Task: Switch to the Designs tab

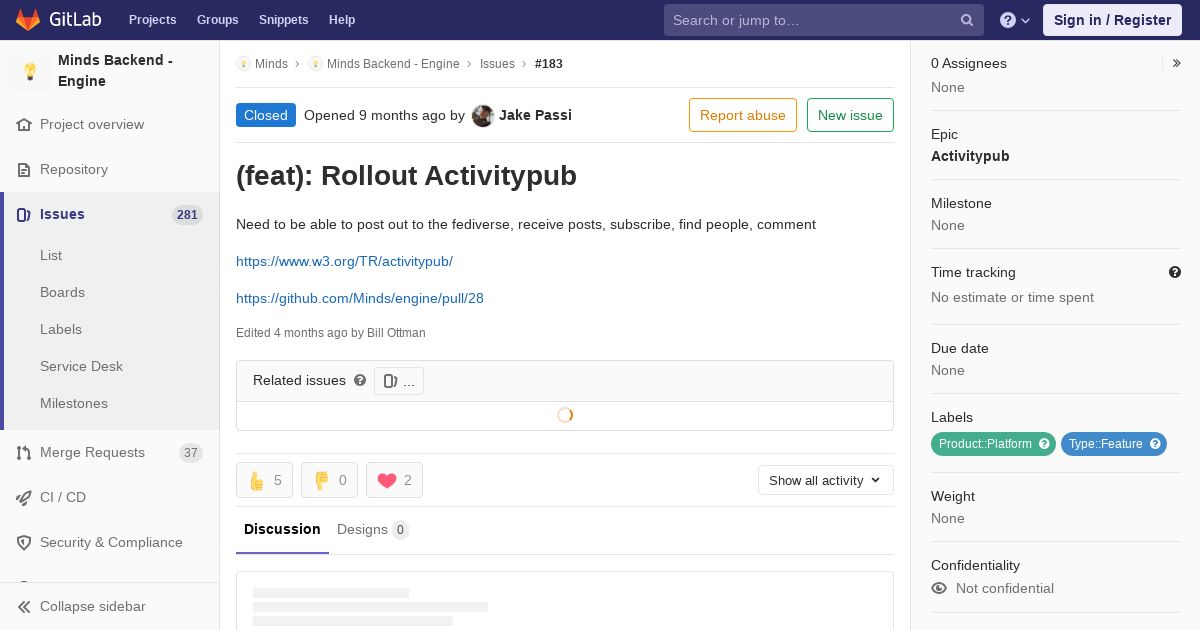Action: (372, 530)
